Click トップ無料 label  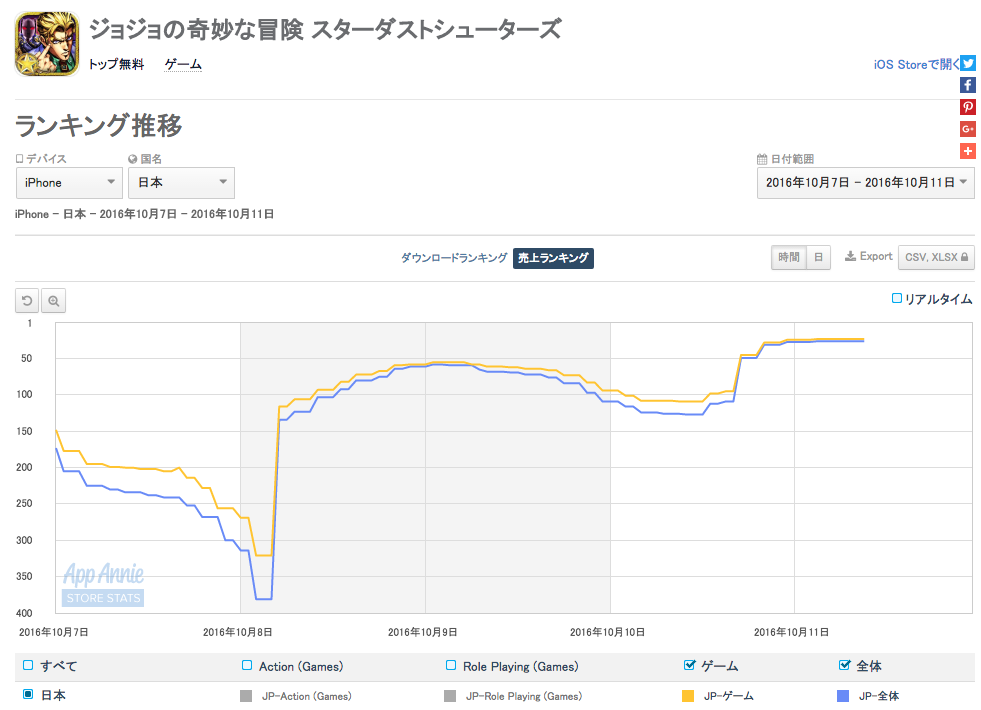click(x=116, y=64)
